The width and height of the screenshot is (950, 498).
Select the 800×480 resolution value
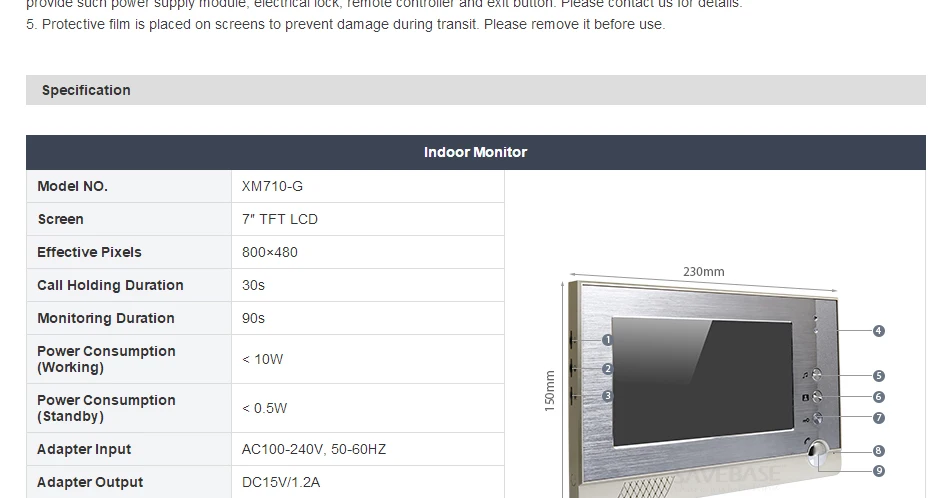pos(270,252)
